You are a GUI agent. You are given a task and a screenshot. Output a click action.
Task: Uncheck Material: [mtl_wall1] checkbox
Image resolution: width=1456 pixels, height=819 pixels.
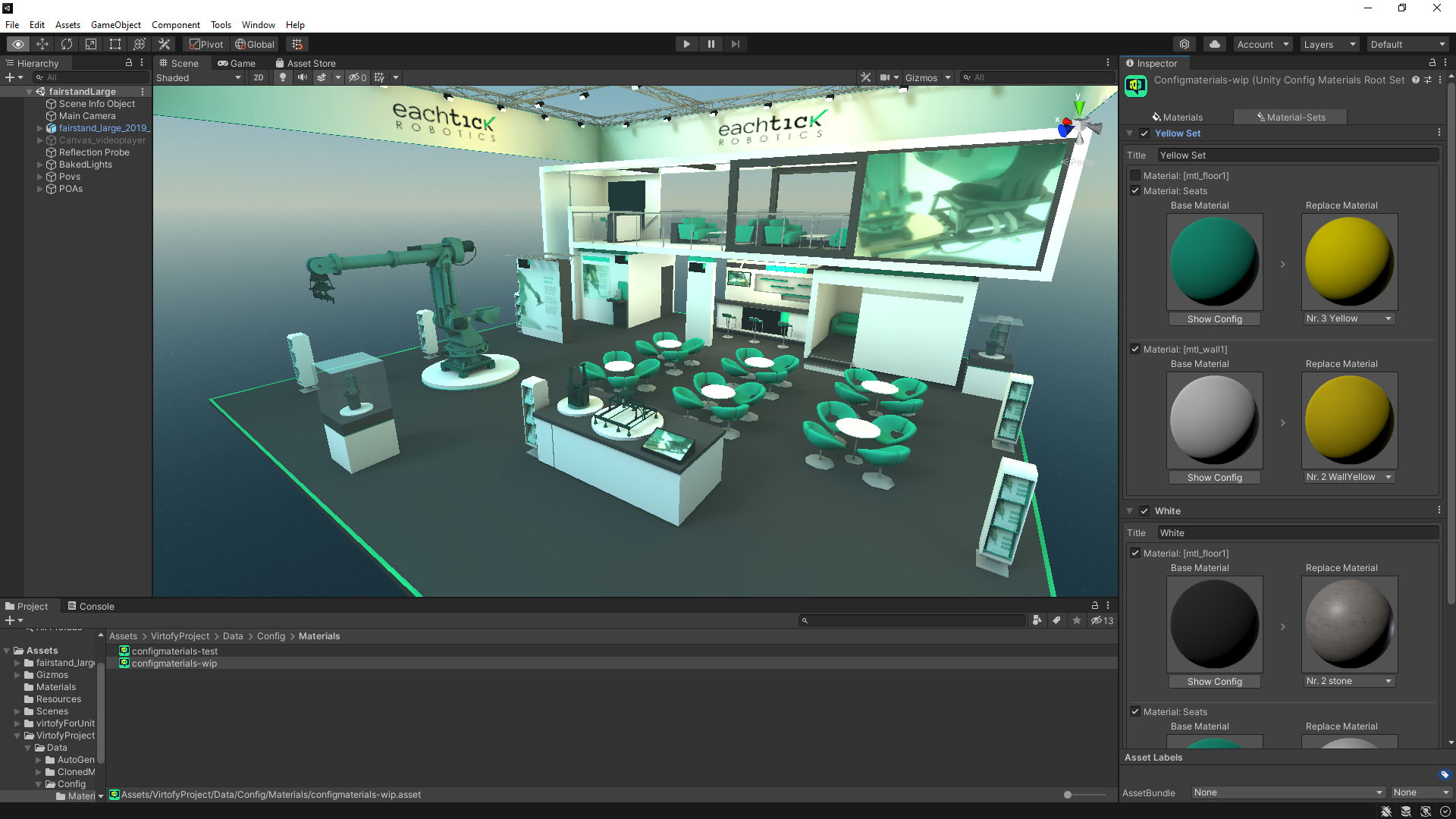[x=1135, y=349]
